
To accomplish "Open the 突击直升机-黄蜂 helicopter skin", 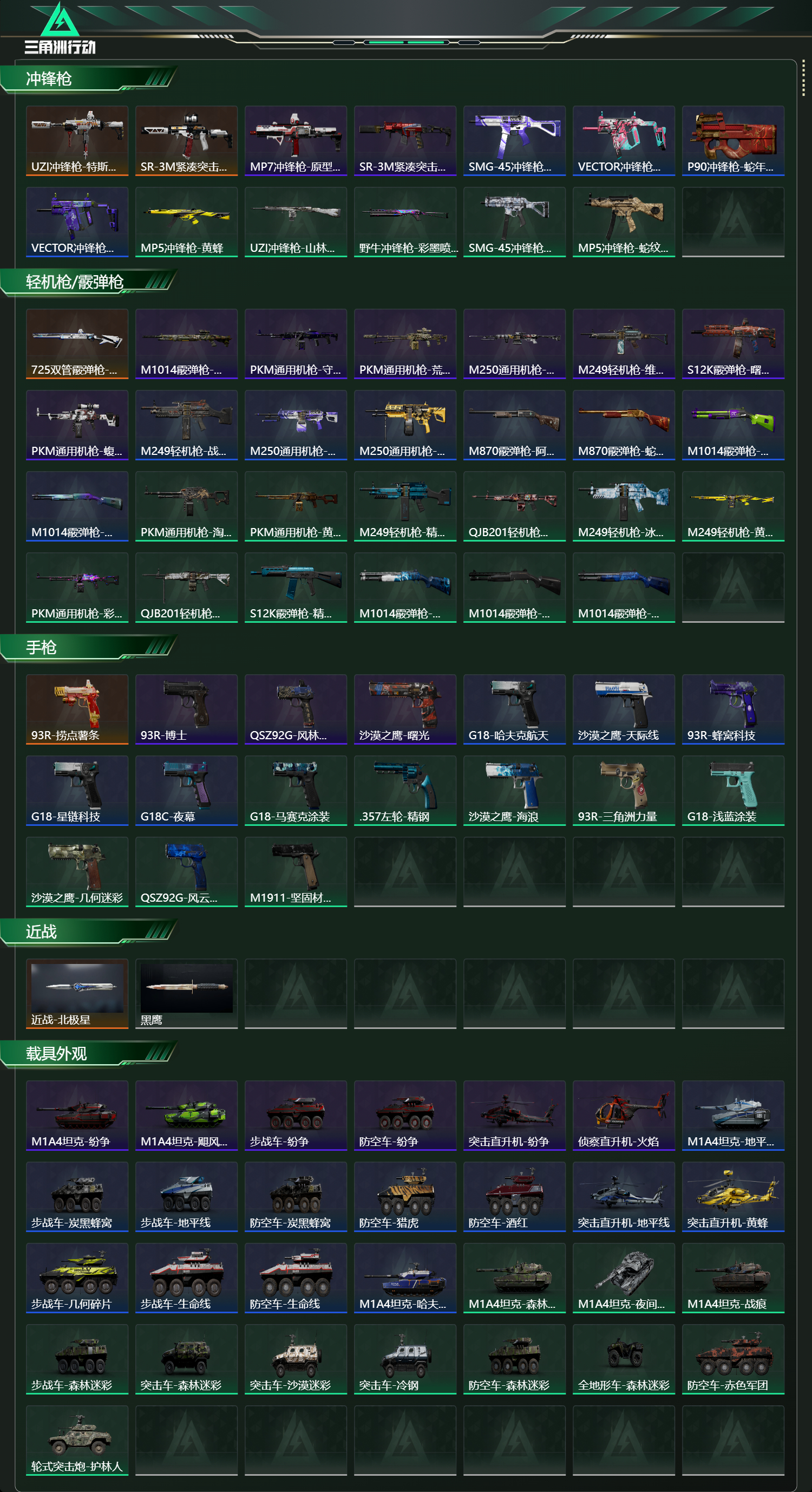I will [x=733, y=1196].
